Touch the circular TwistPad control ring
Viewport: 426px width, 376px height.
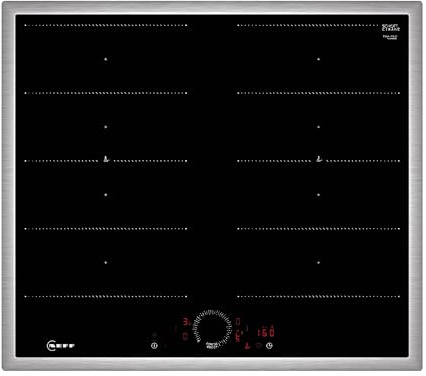click(x=213, y=330)
